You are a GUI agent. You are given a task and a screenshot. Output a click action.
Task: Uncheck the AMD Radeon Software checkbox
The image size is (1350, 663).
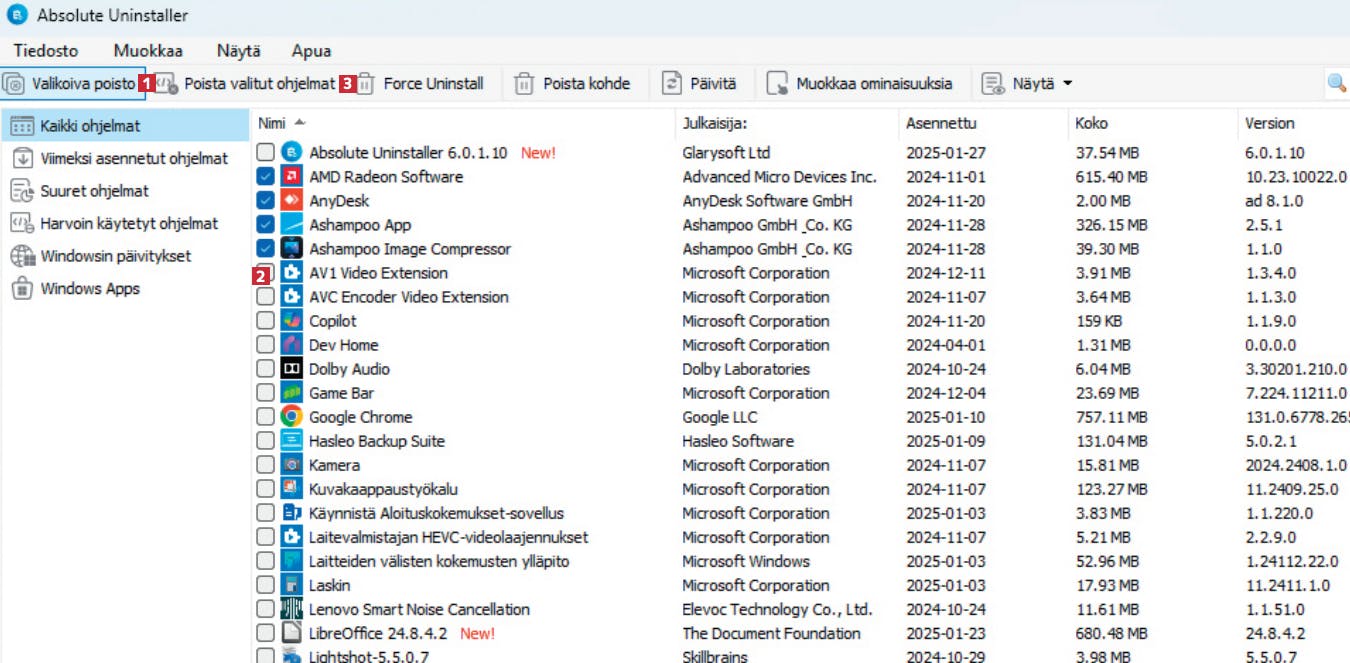click(265, 177)
